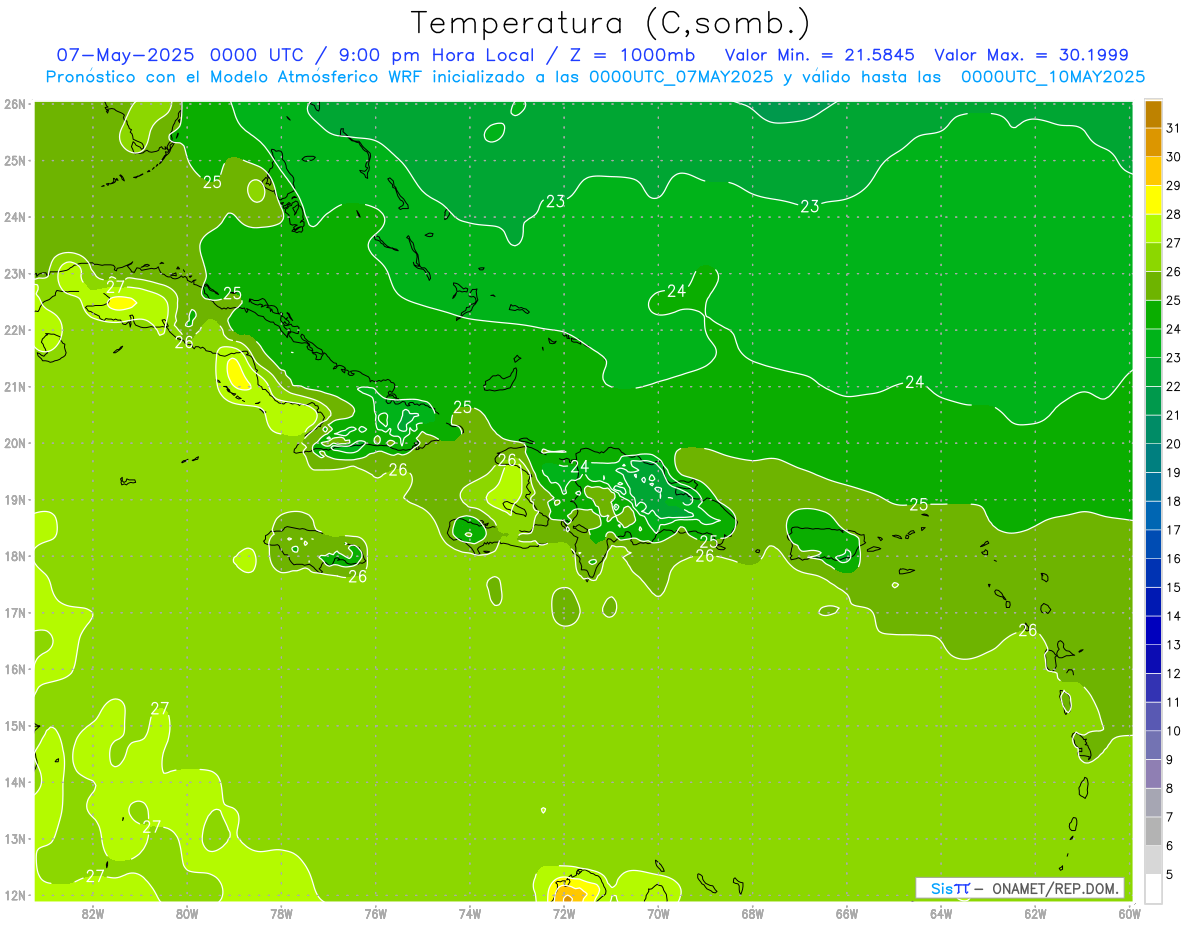Click the 28 value on color legend

1173,214
